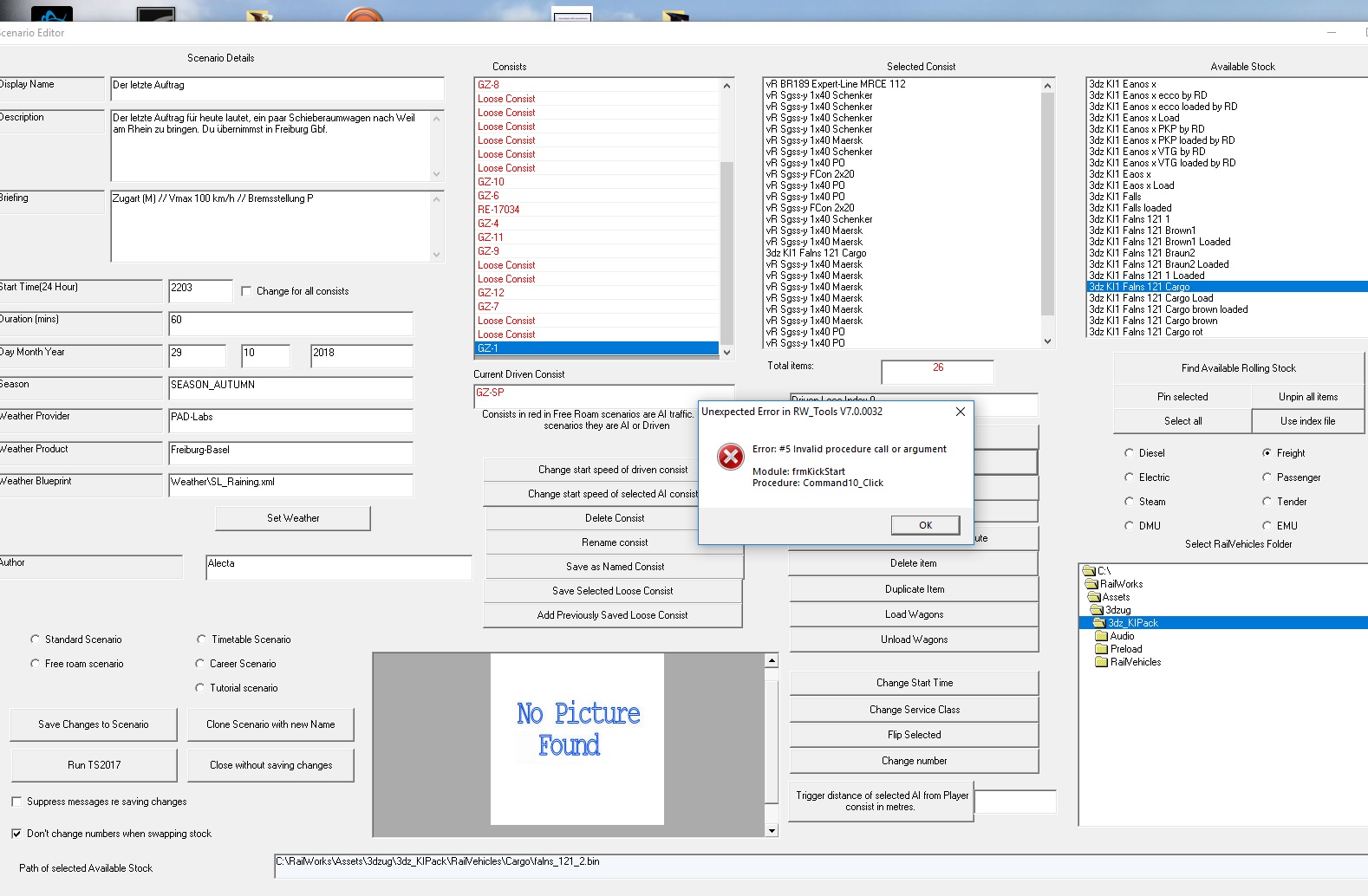Screen dimensions: 1368x896
Task: Select the Audio folder in tree
Action: point(1121,636)
